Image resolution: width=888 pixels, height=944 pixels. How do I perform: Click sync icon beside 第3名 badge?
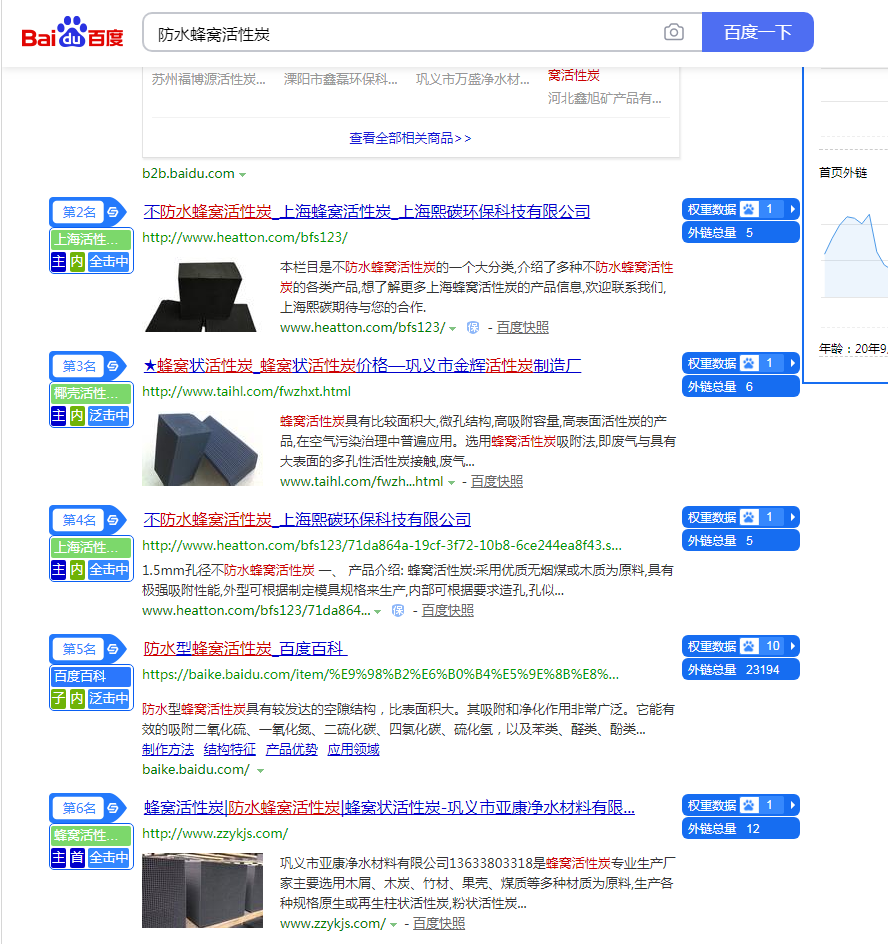113,366
